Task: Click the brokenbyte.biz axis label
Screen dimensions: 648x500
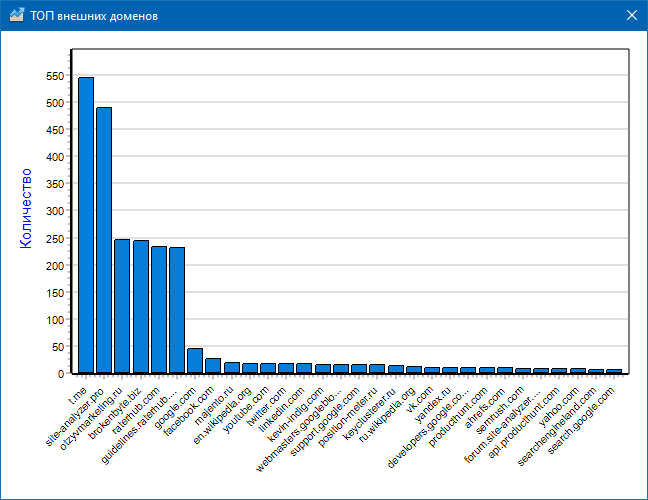Action: pos(114,413)
